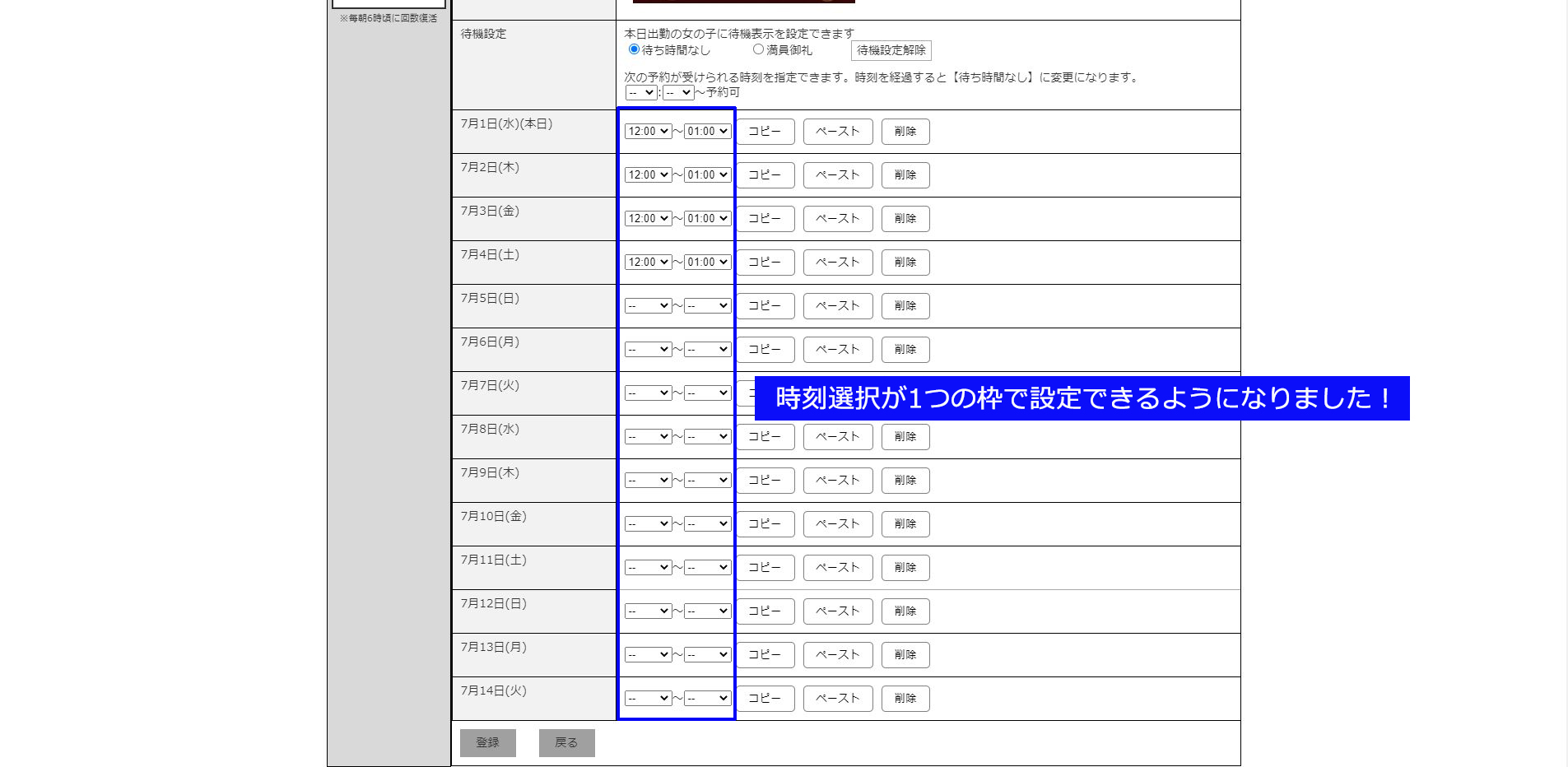Open the end time dropdown for 7月2日
This screenshot has width=1568, height=767.
tap(708, 174)
